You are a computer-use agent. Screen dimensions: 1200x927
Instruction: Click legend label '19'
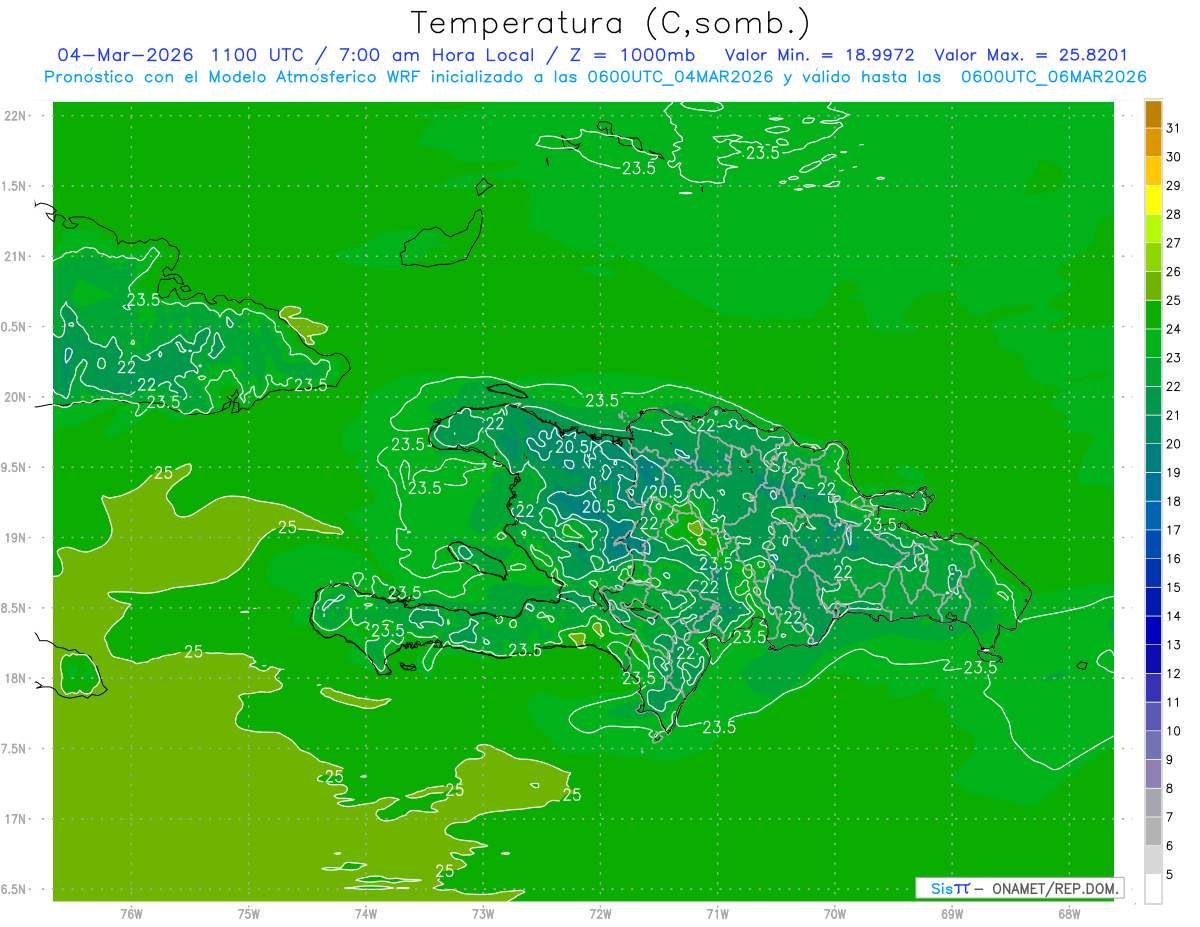(x=1173, y=473)
